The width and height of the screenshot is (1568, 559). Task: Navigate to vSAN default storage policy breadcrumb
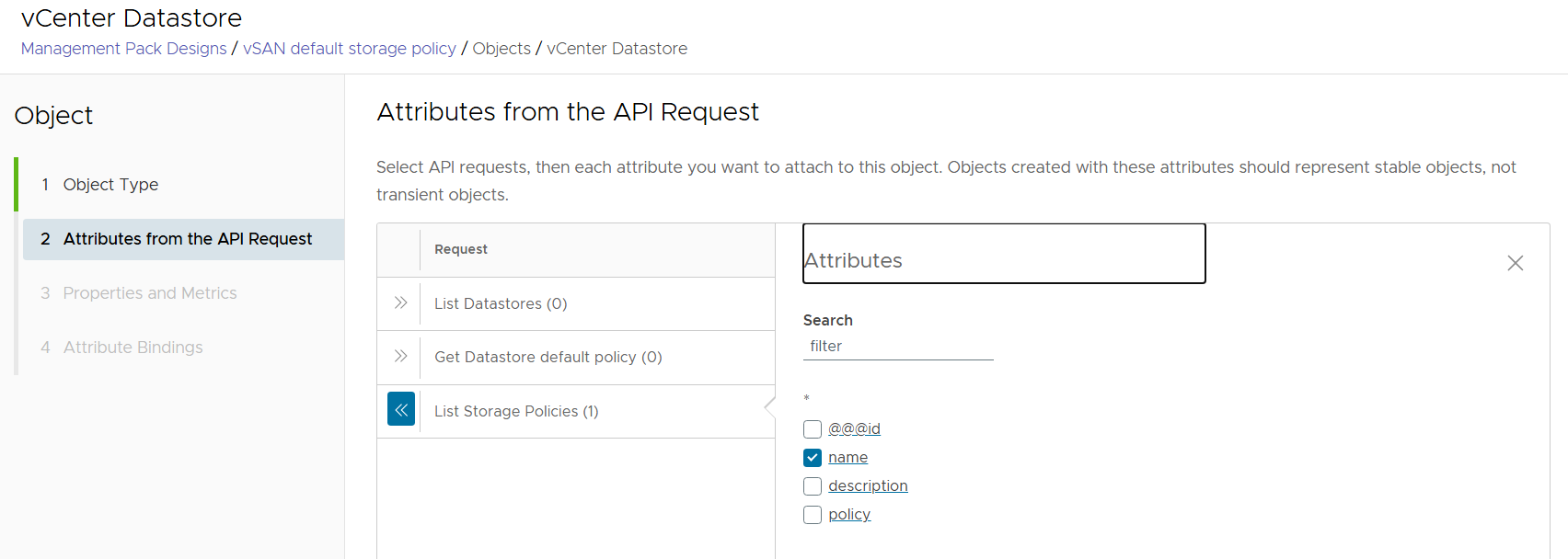tap(349, 49)
